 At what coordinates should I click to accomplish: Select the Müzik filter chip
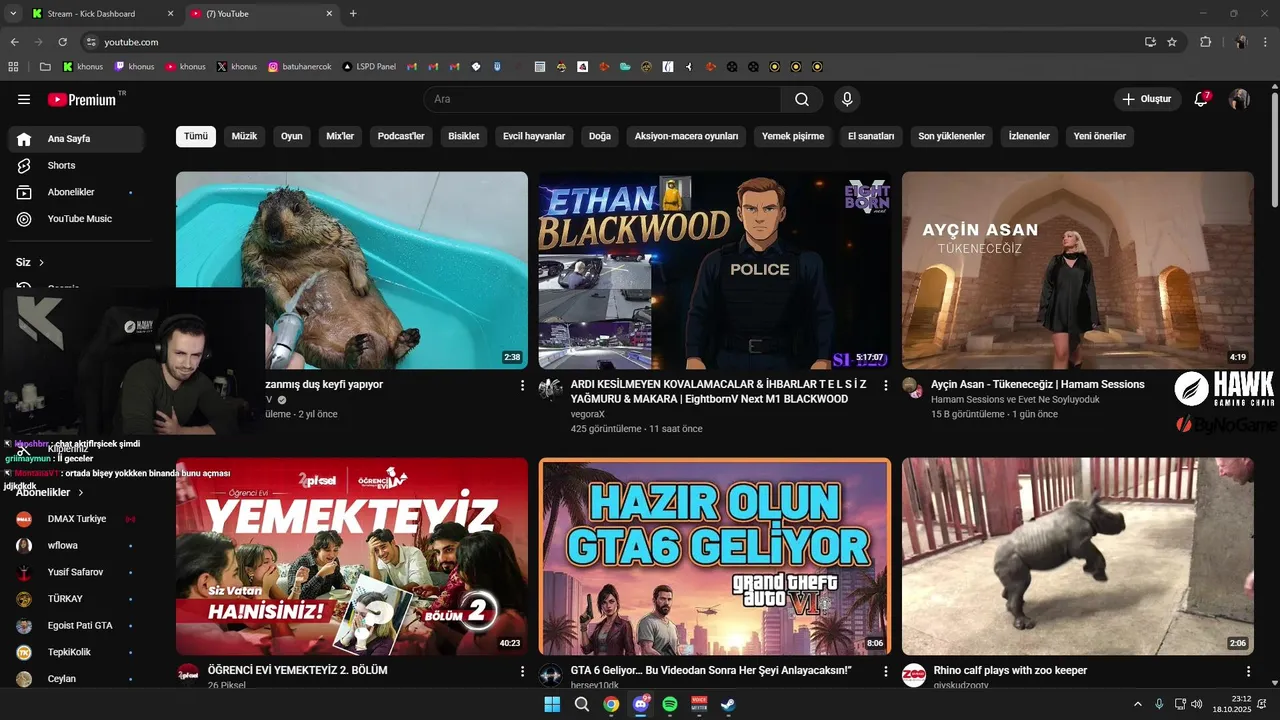point(244,136)
